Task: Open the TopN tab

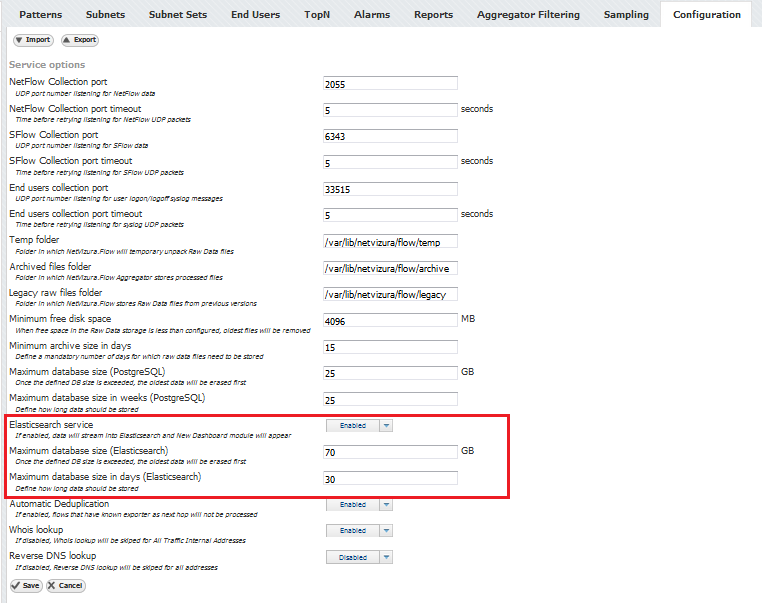Action: 317,14
